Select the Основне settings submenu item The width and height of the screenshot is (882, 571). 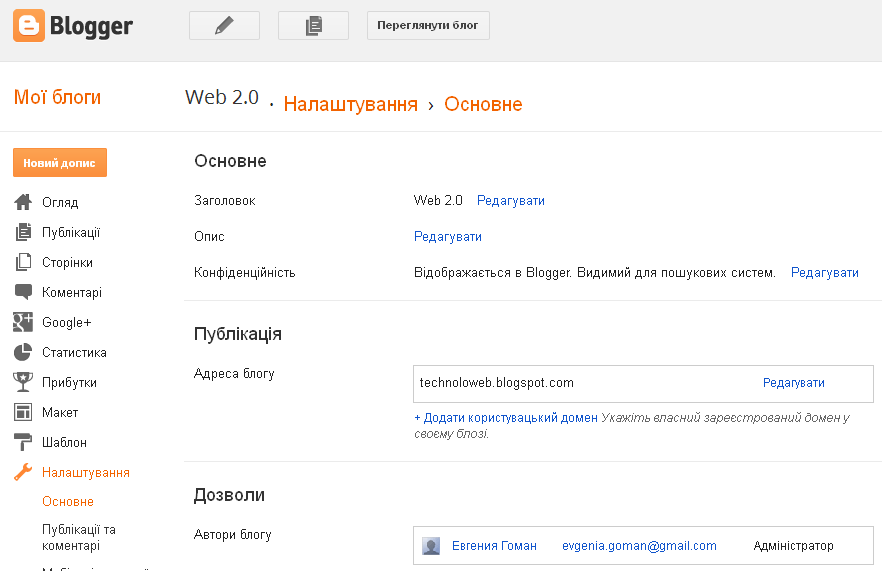click(x=68, y=501)
